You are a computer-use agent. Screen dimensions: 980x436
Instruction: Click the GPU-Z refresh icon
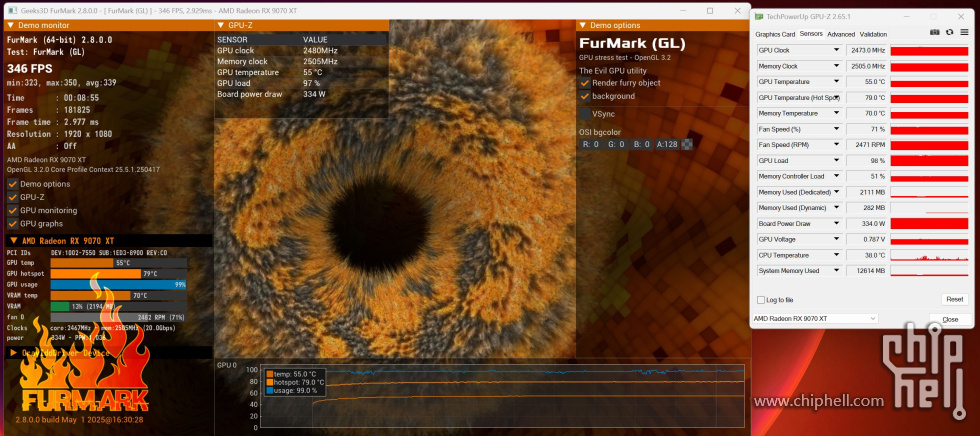949,32
